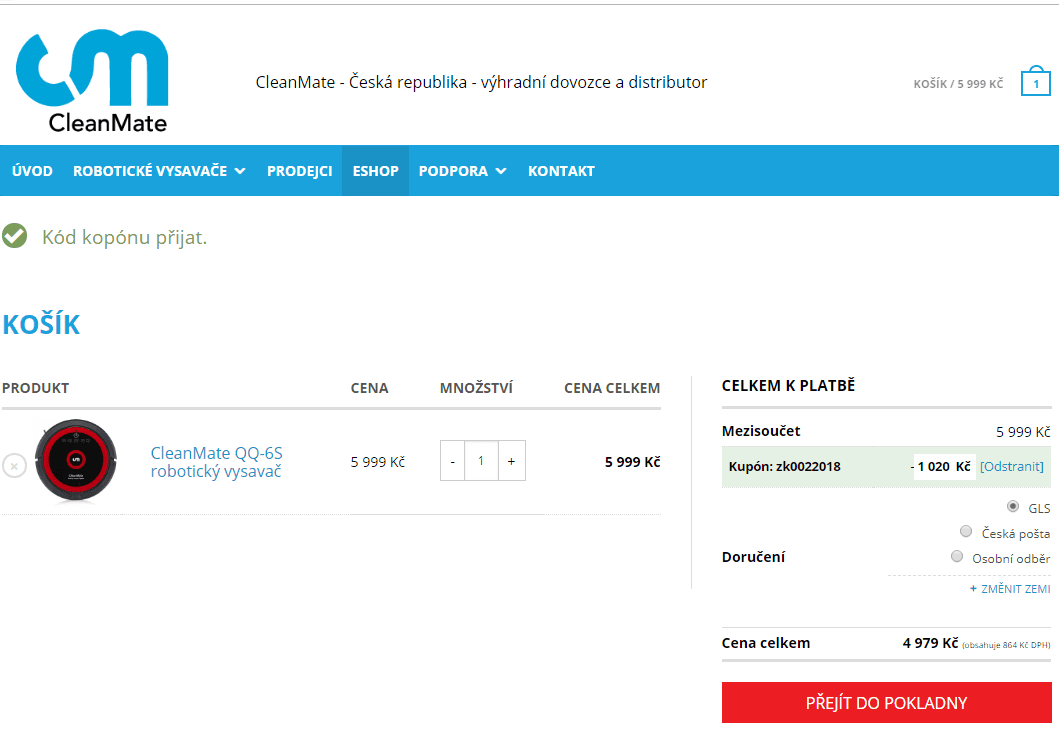Open Prodejci menu item
Screen dimensions: 1059x739
(299, 171)
